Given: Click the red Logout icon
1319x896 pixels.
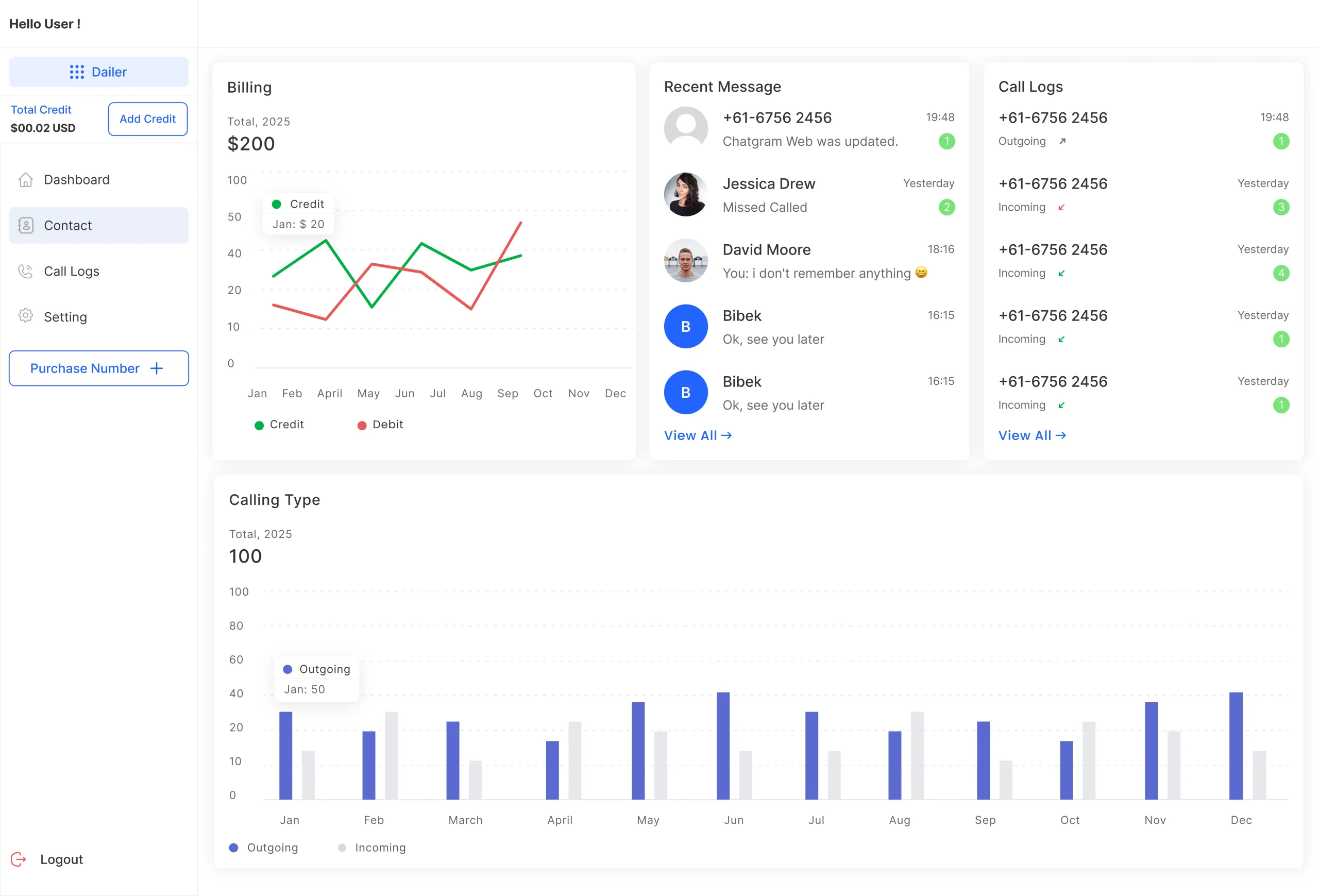Looking at the screenshot, I should point(19,859).
